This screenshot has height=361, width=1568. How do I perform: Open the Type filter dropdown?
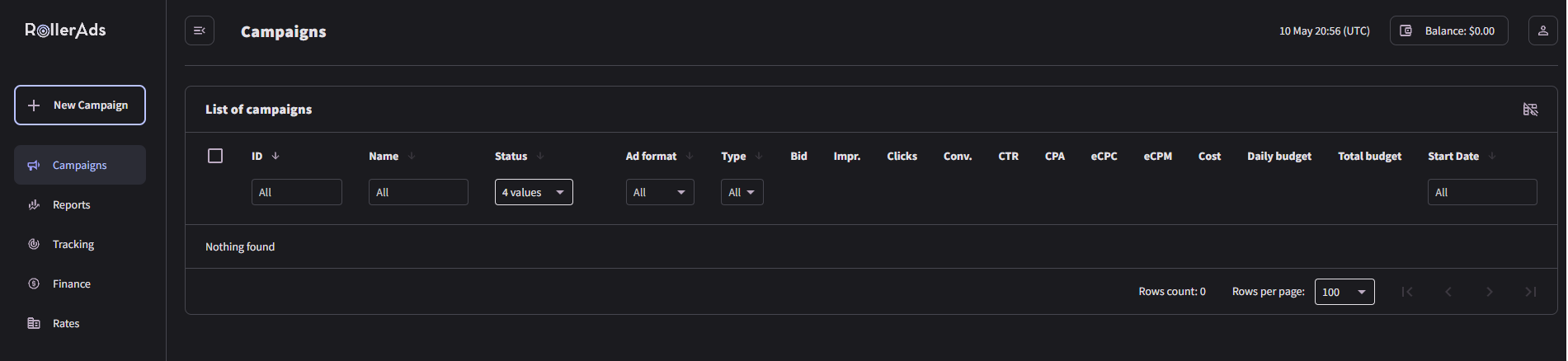[x=742, y=192]
